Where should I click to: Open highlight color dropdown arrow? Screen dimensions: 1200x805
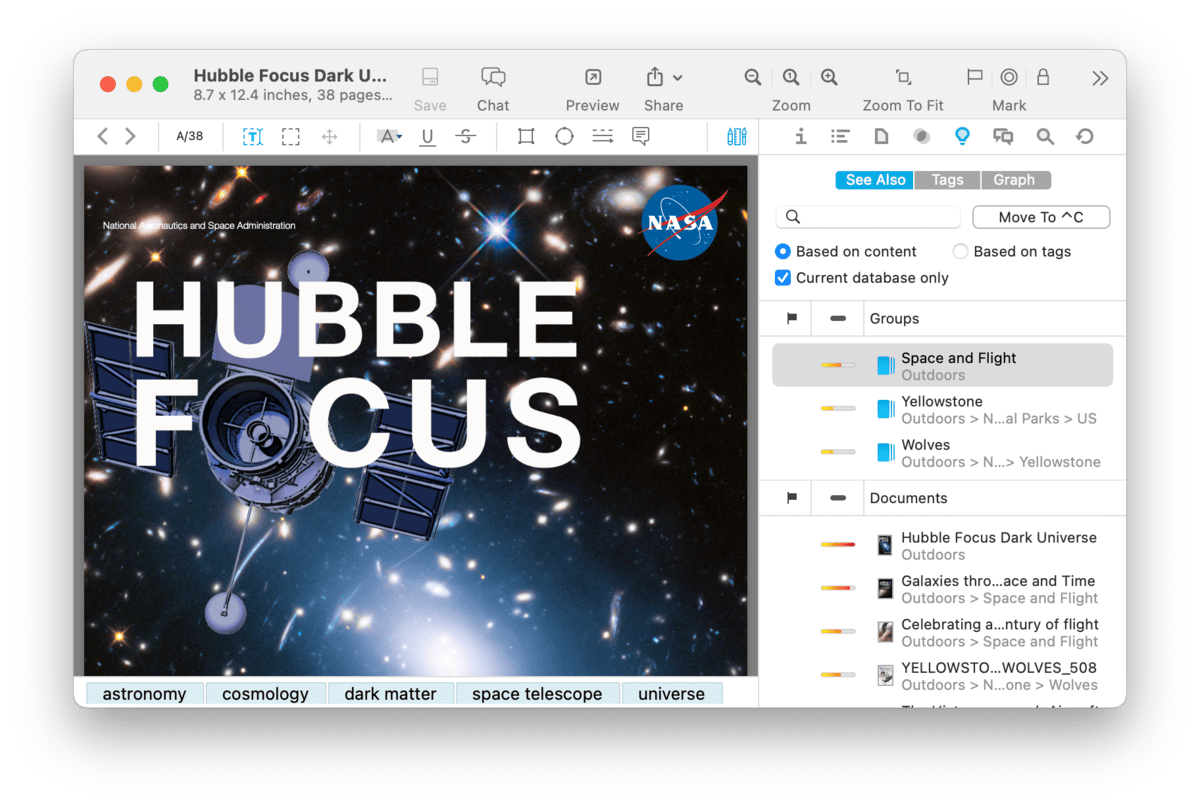point(399,137)
